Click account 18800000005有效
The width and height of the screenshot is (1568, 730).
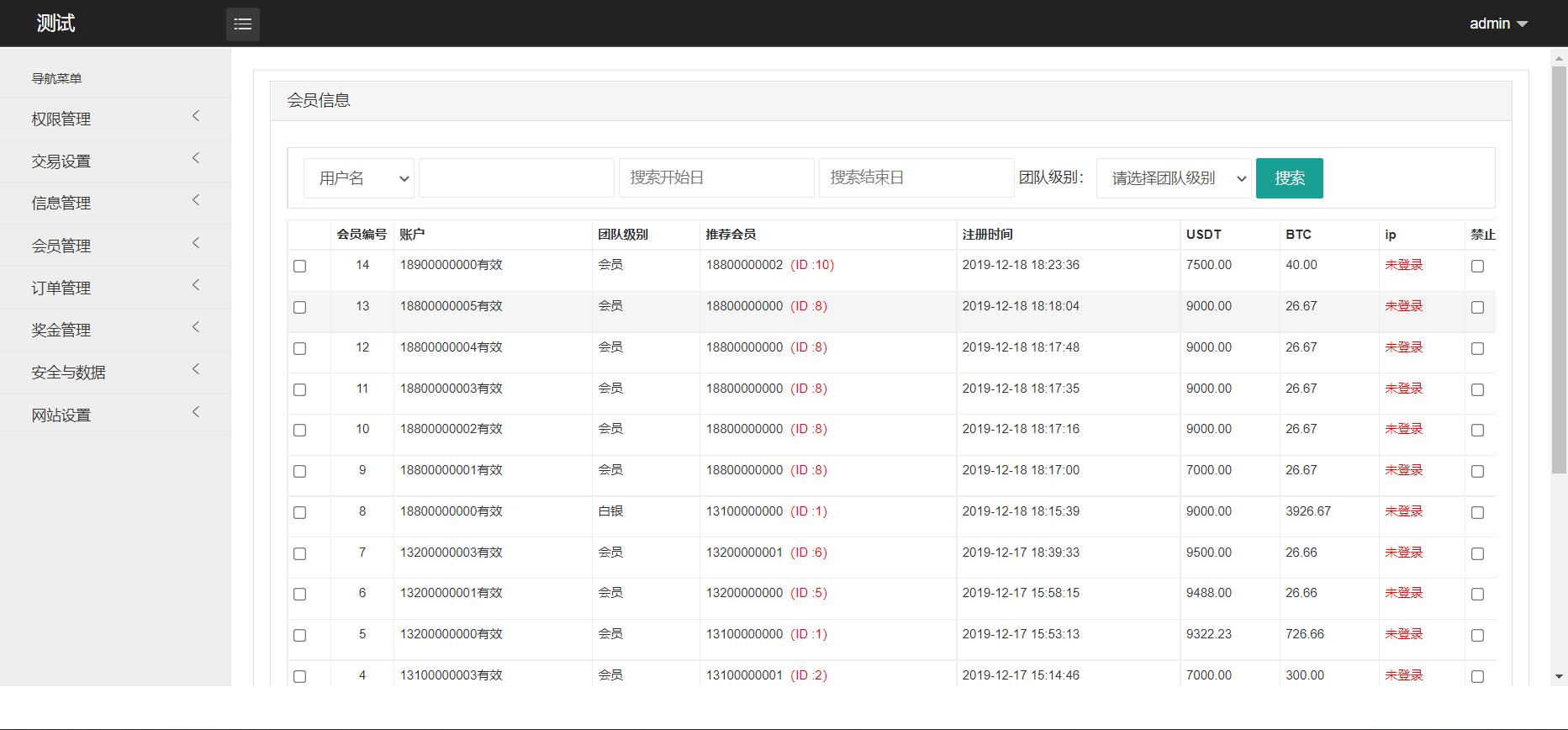451,306
